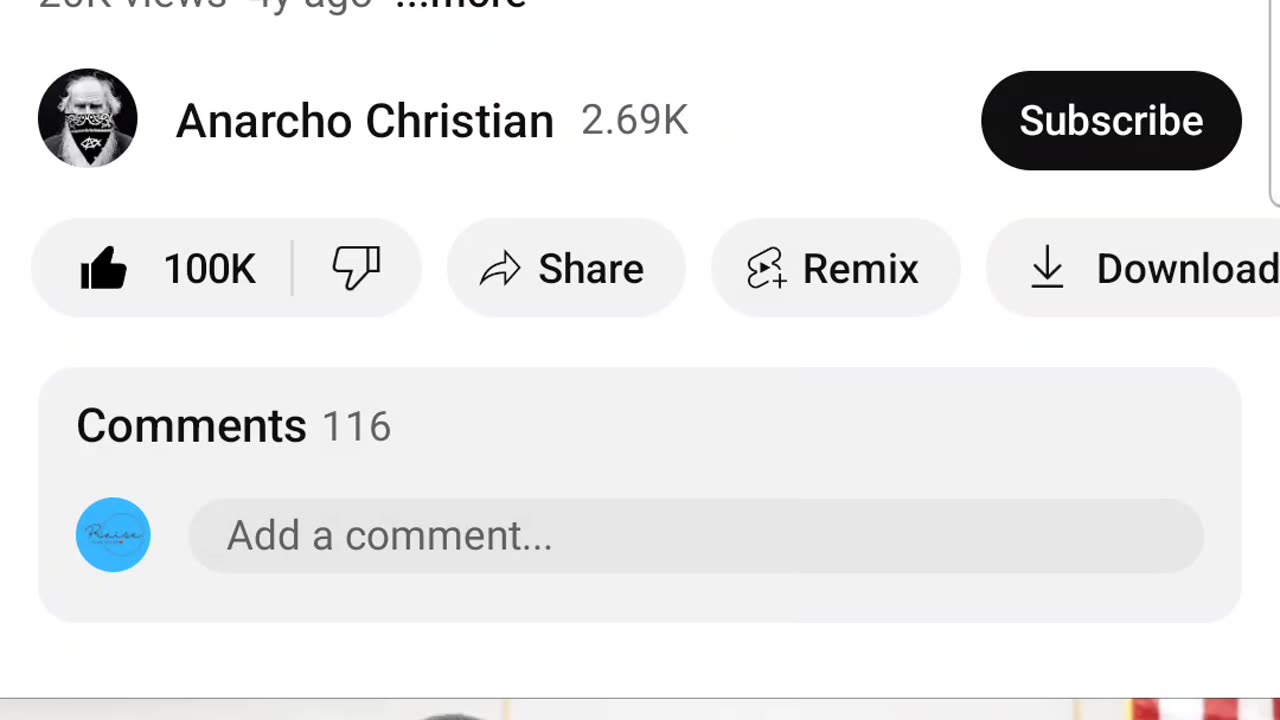
Task: Click the Remix icon
Action: click(766, 269)
